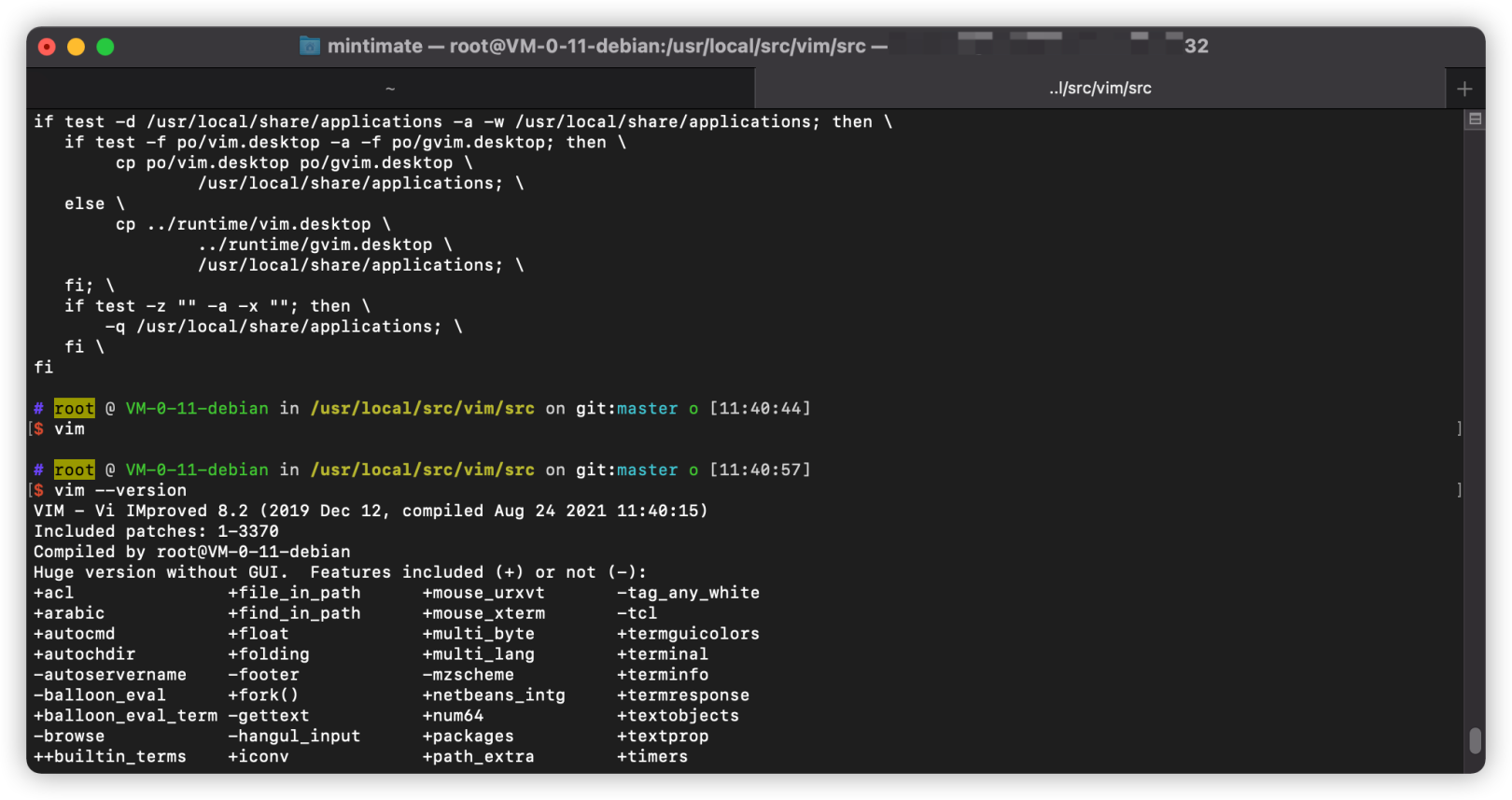Click the '-tag_any_white' feature entry

tap(688, 593)
